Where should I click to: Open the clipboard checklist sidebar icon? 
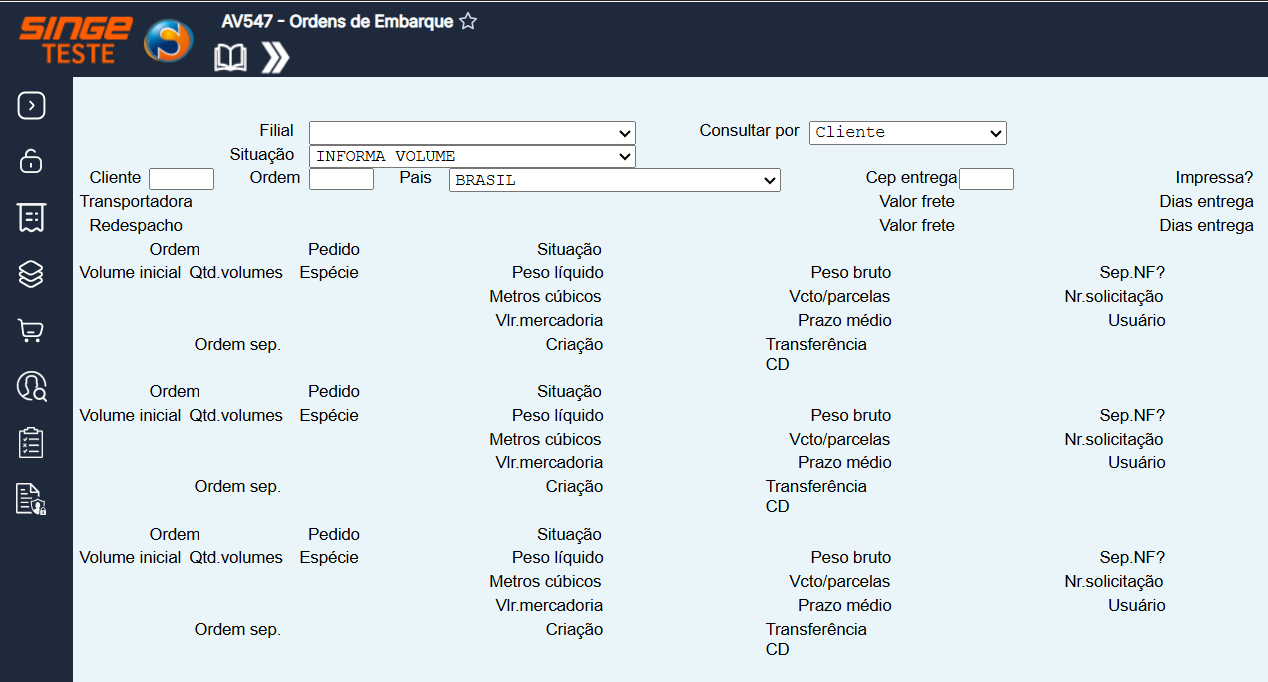click(31, 442)
